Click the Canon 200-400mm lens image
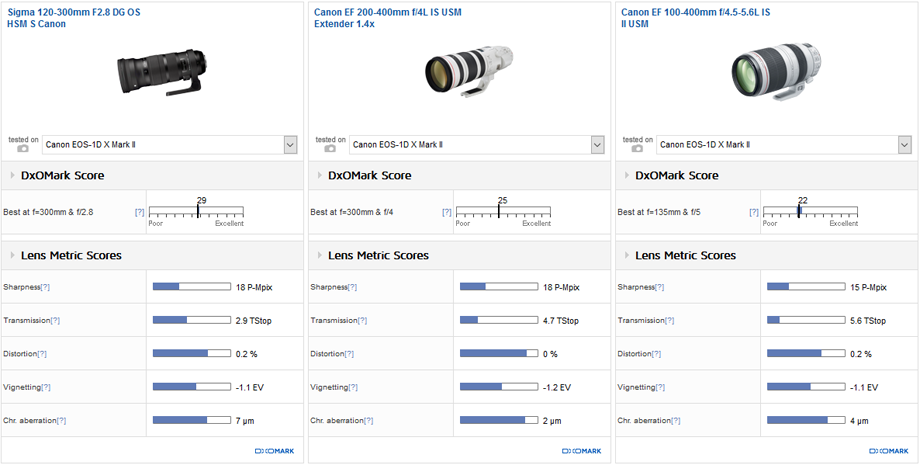 469,70
